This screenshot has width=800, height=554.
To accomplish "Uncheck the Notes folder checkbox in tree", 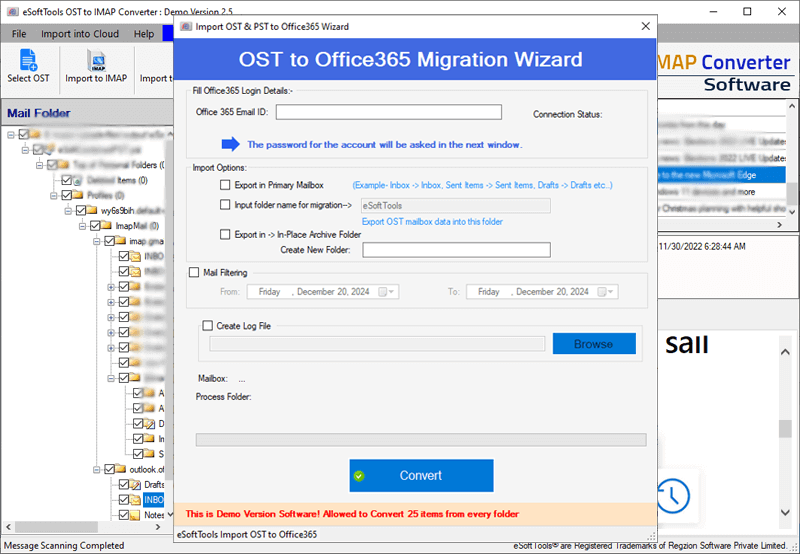I will click(123, 515).
